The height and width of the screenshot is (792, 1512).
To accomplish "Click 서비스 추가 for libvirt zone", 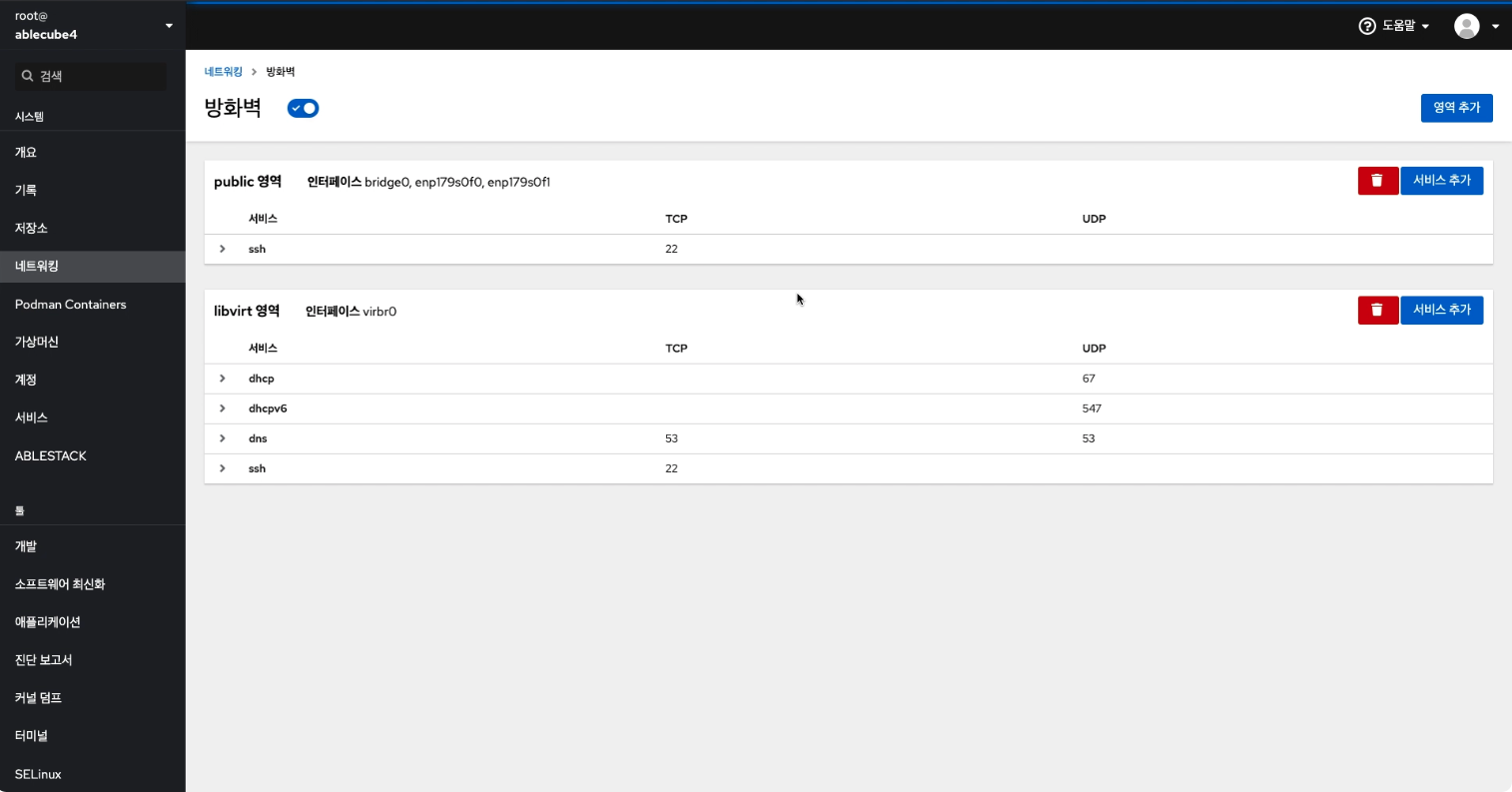I will [x=1441, y=311].
